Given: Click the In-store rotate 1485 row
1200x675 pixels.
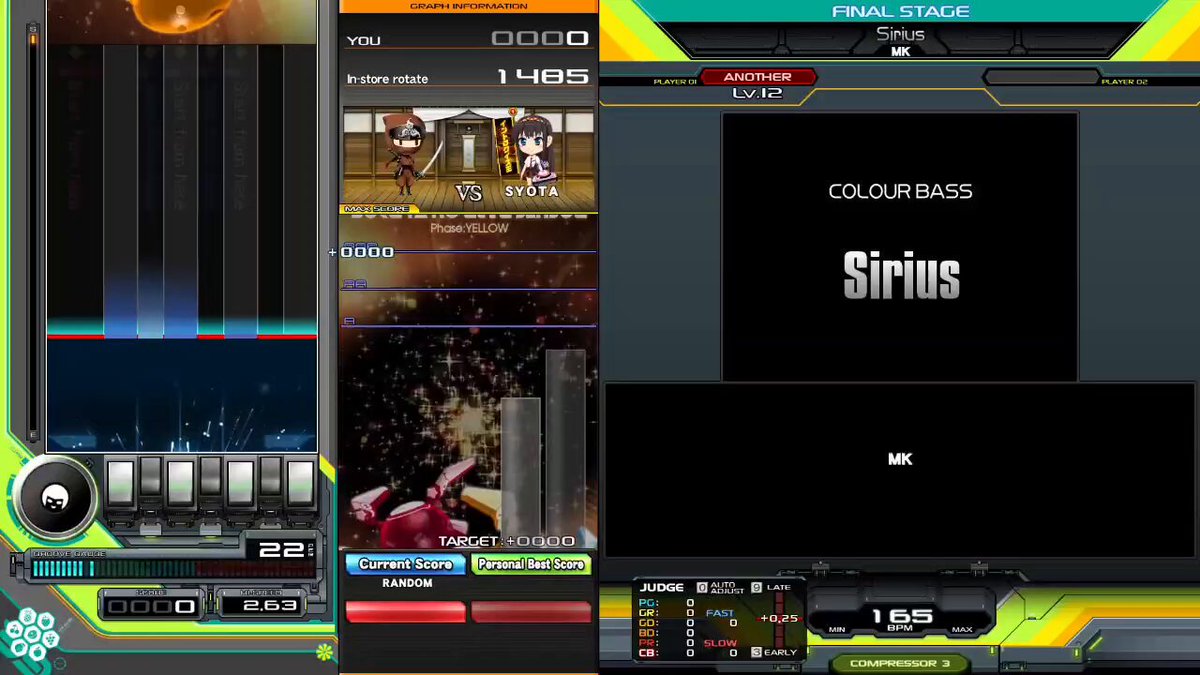Looking at the screenshot, I should [x=468, y=77].
